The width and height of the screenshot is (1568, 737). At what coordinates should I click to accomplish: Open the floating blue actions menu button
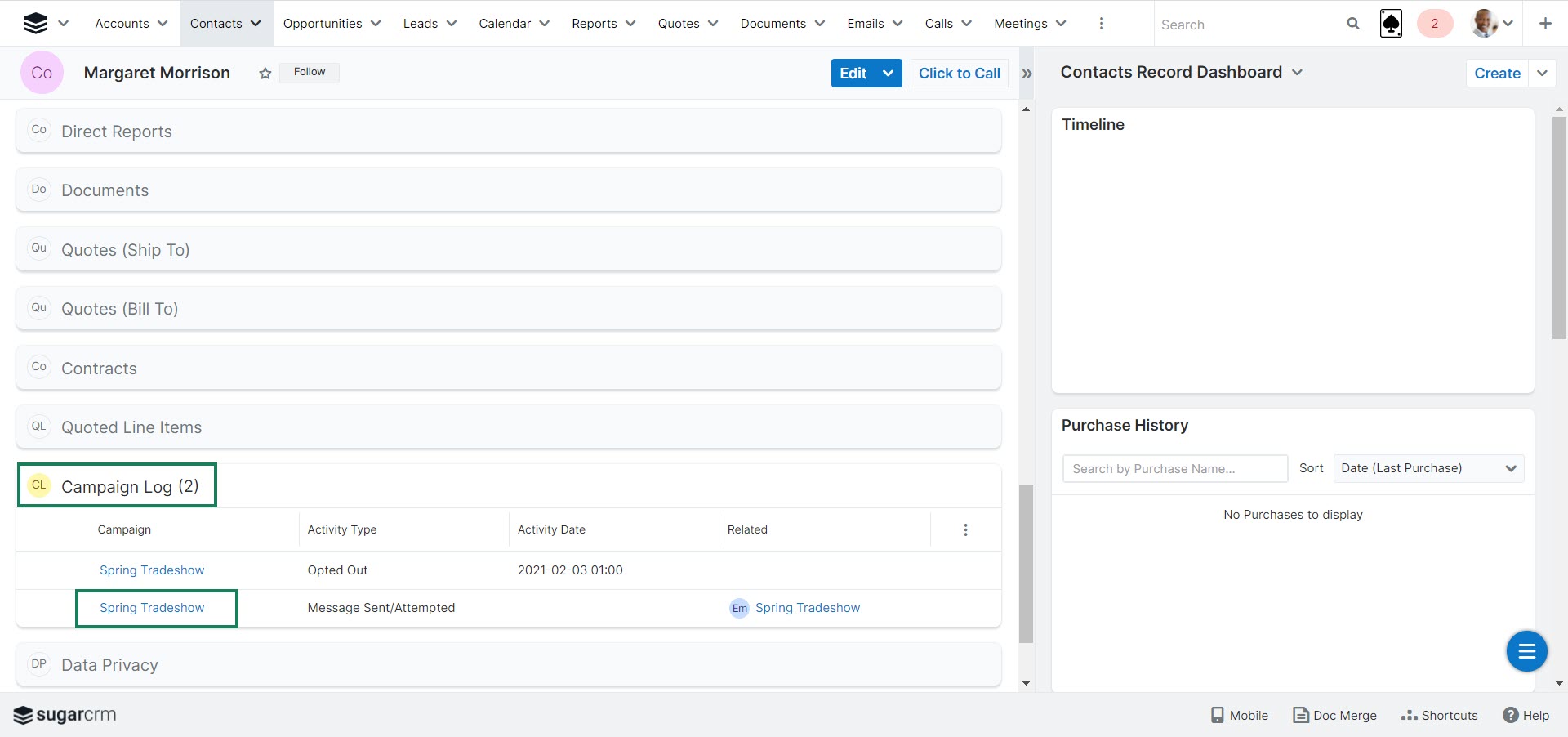1526,651
